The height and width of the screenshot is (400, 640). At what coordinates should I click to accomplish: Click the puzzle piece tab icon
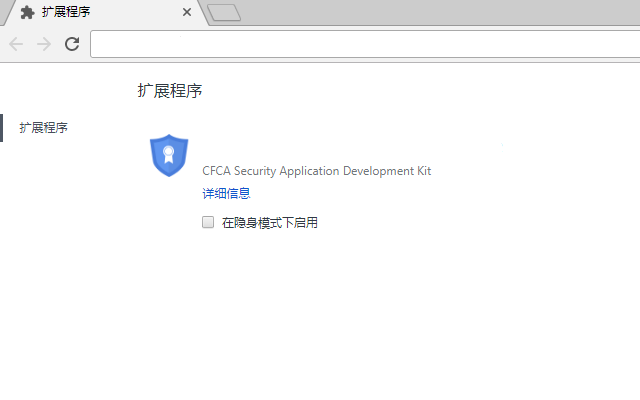pyautogui.click(x=27, y=12)
